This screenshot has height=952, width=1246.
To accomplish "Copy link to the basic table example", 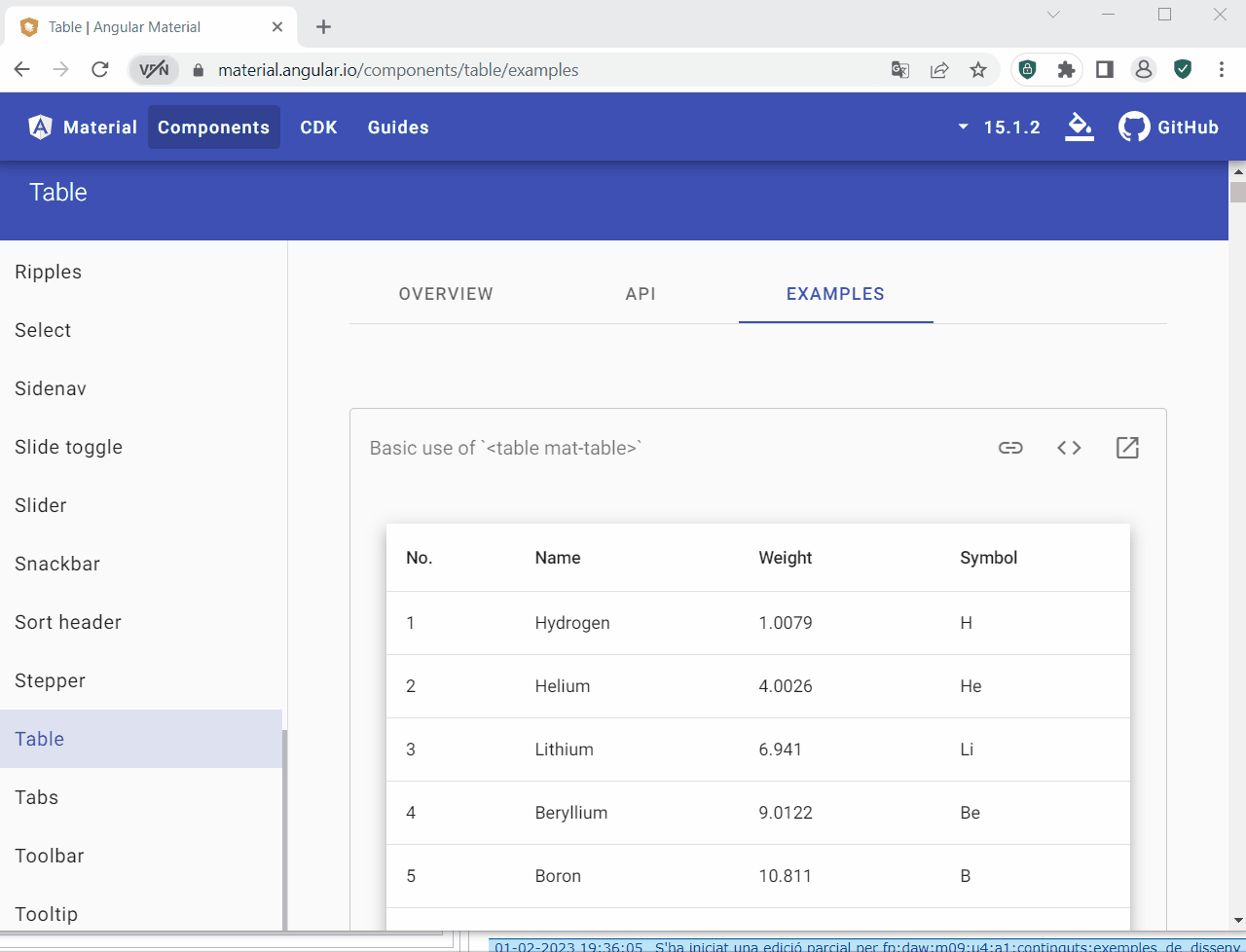I will click(x=1010, y=448).
